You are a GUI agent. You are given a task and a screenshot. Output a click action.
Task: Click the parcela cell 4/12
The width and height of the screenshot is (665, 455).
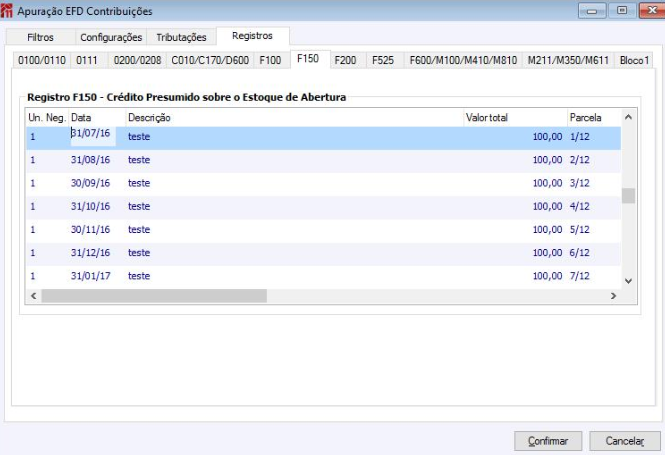(x=580, y=207)
